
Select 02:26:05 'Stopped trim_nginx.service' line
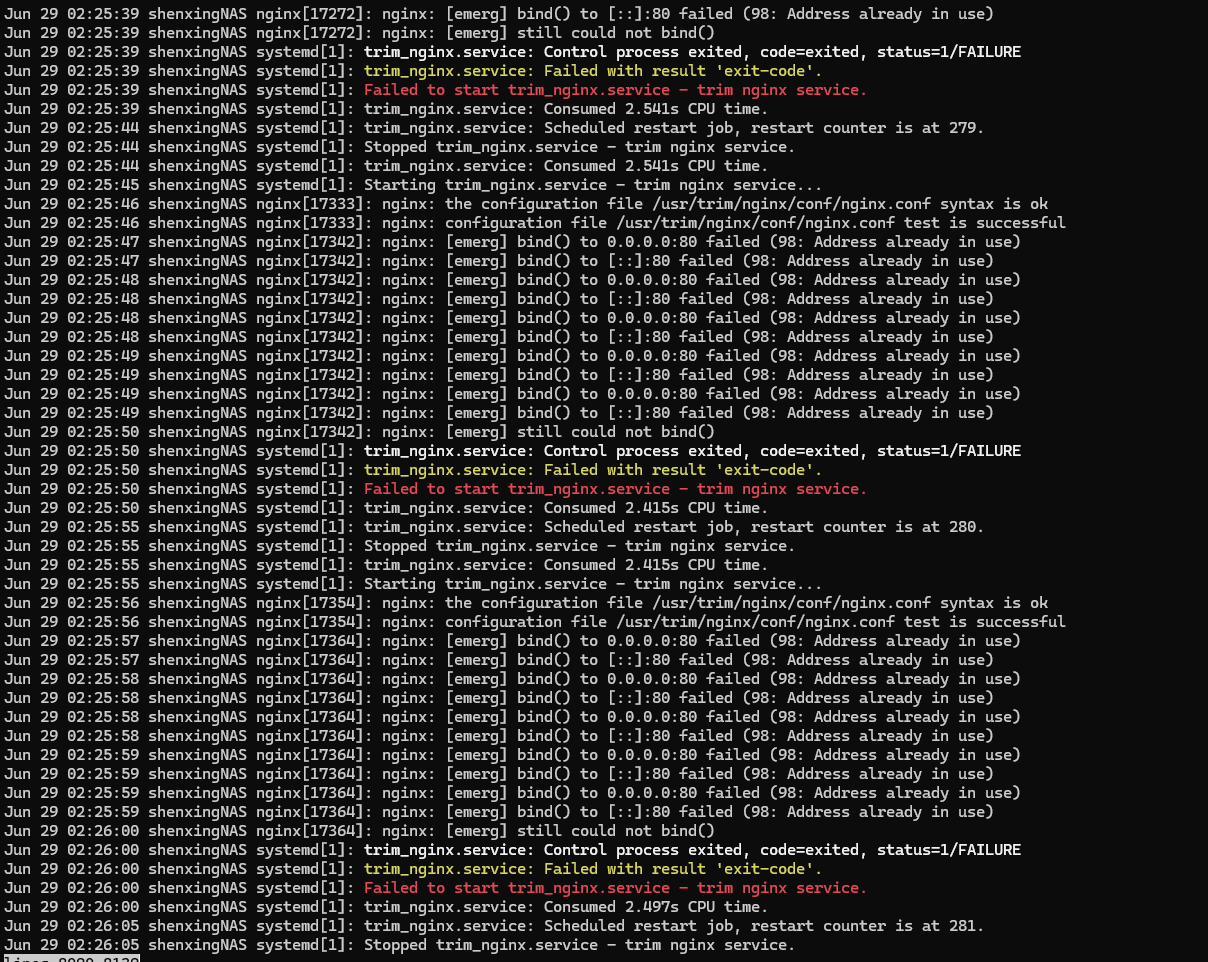pyautogui.click(x=400, y=945)
